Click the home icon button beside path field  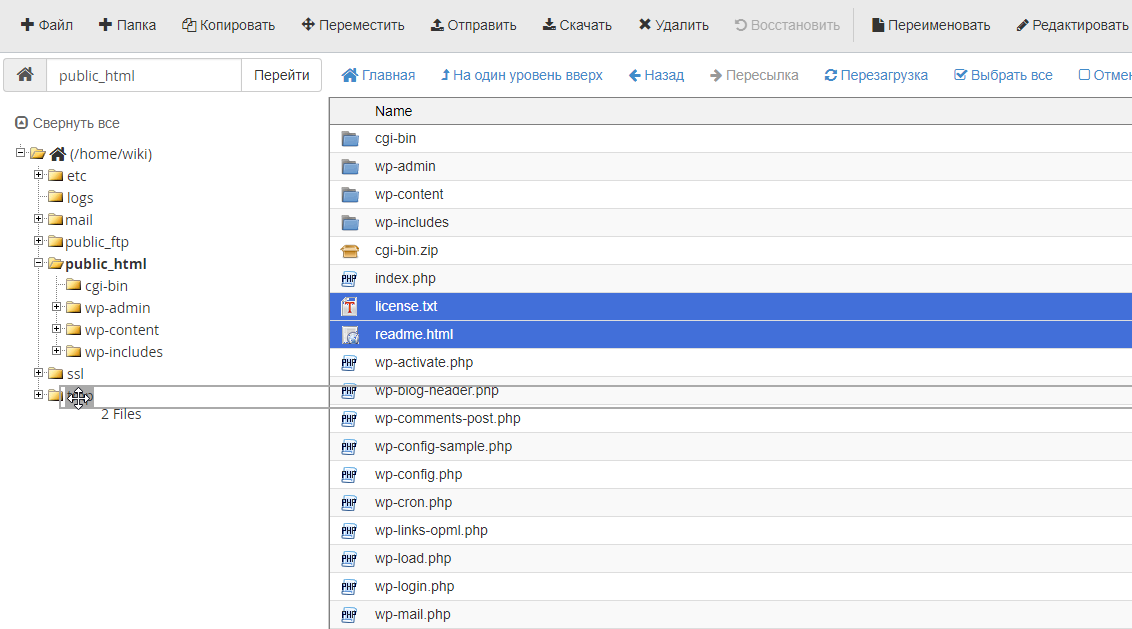click(x=25, y=75)
